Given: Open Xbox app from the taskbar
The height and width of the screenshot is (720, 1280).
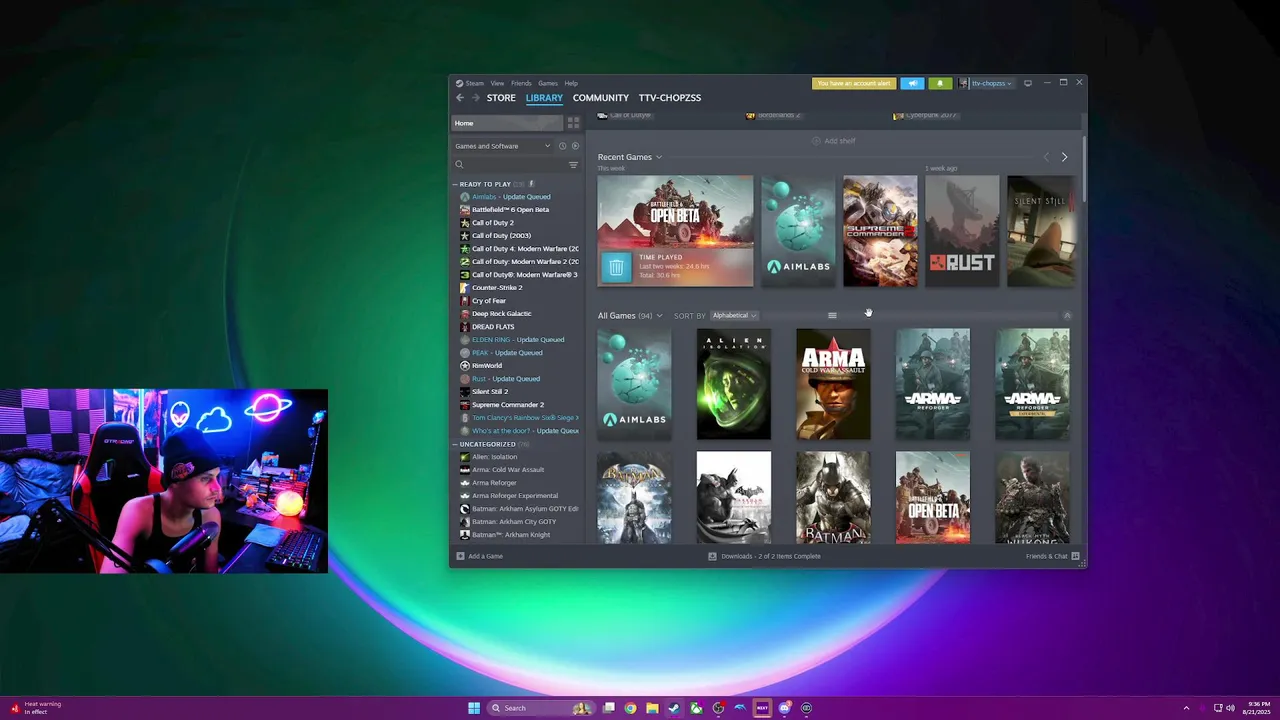Looking at the screenshot, I should 696,708.
